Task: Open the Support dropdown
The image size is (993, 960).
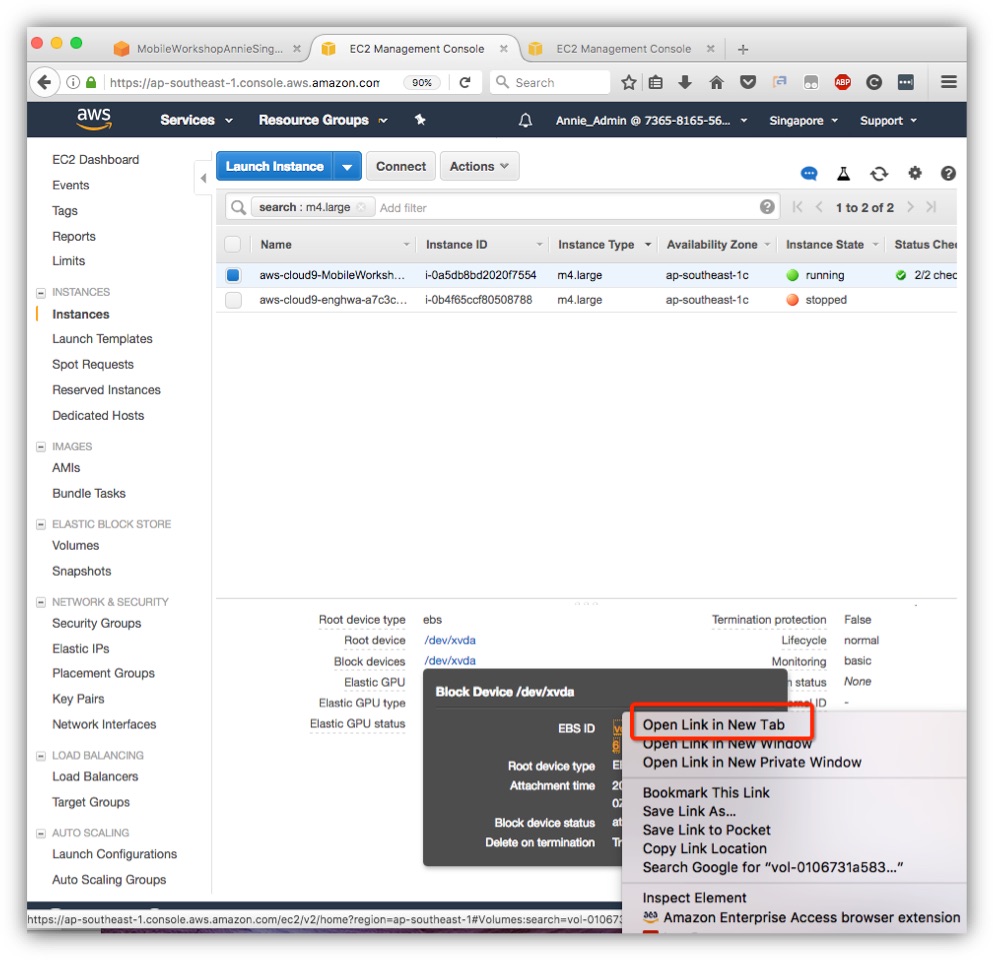Action: pyautogui.click(x=888, y=120)
